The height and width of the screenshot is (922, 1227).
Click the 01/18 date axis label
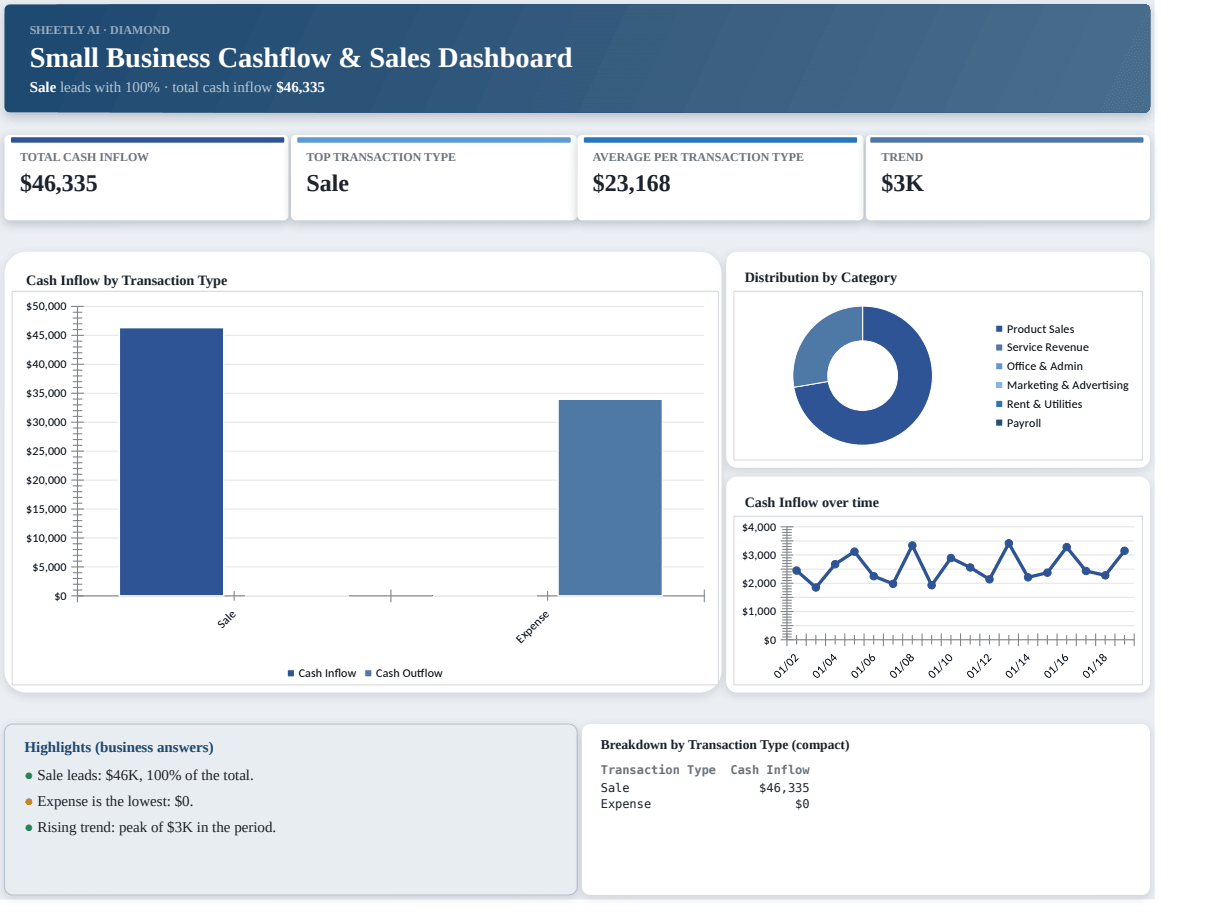[x=1095, y=666]
